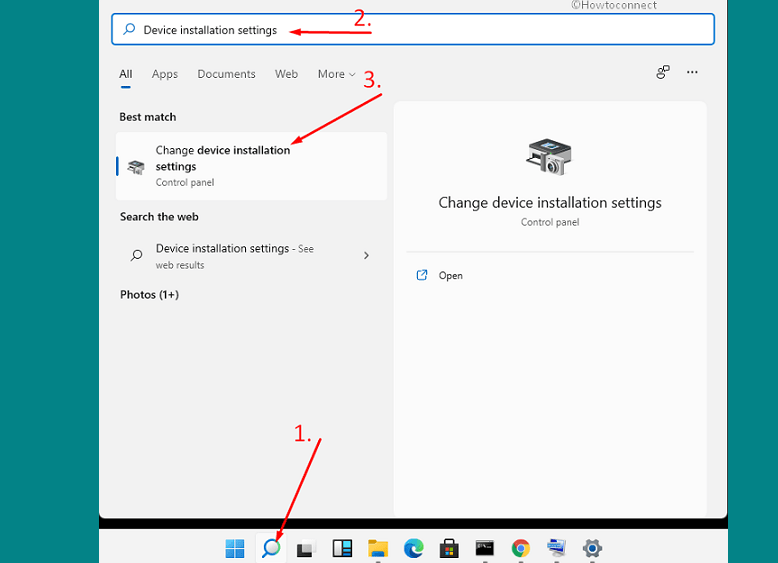Image resolution: width=778 pixels, height=563 pixels.
Task: Click the web search magnifier icon
Action: click(x=136, y=255)
